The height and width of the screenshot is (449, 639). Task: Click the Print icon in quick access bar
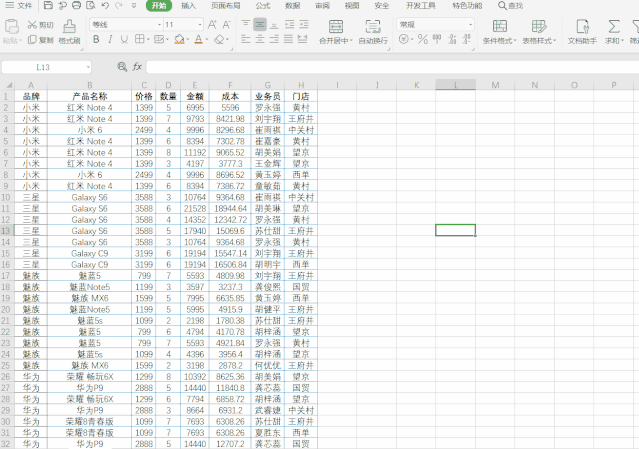pos(76,5)
